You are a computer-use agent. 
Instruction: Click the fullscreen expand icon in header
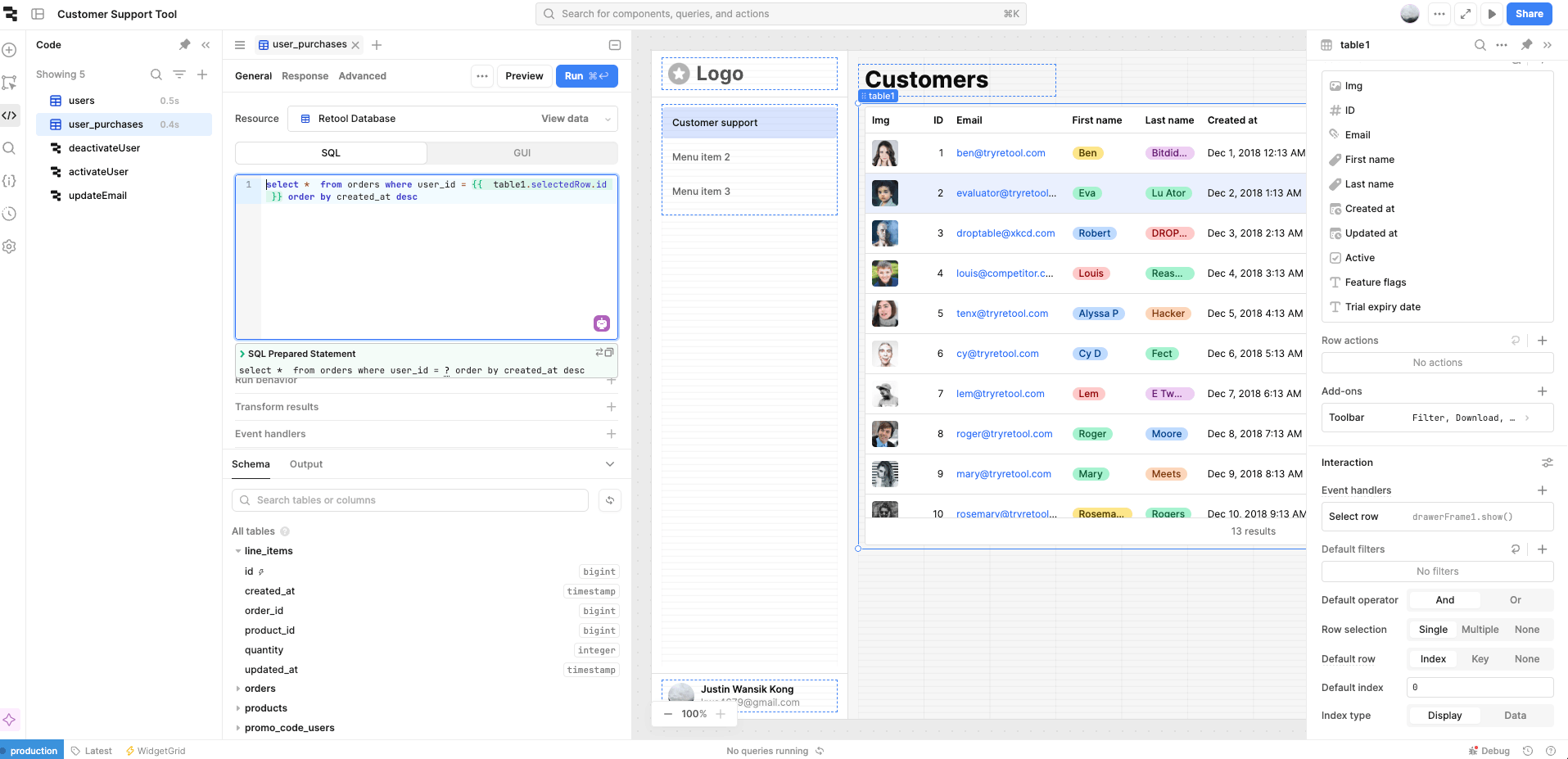[x=1466, y=14]
